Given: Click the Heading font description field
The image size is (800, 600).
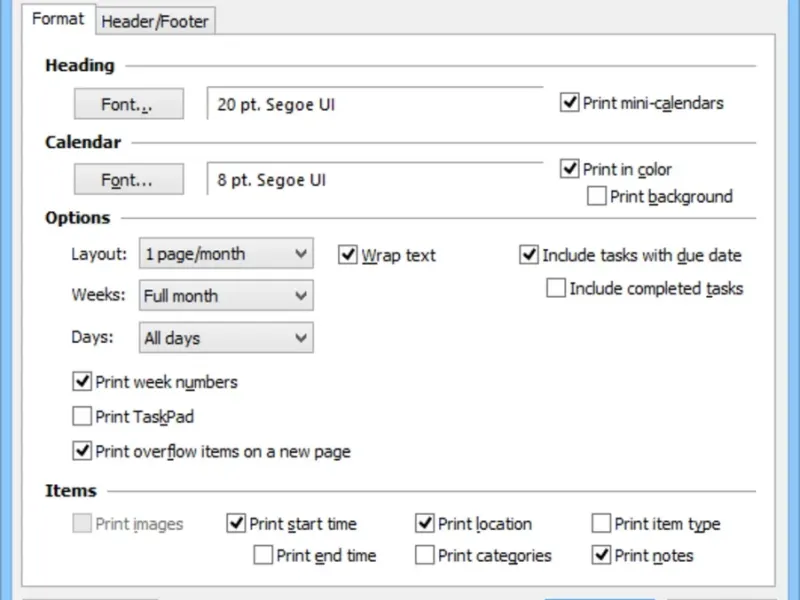Looking at the screenshot, I should pos(375,104).
